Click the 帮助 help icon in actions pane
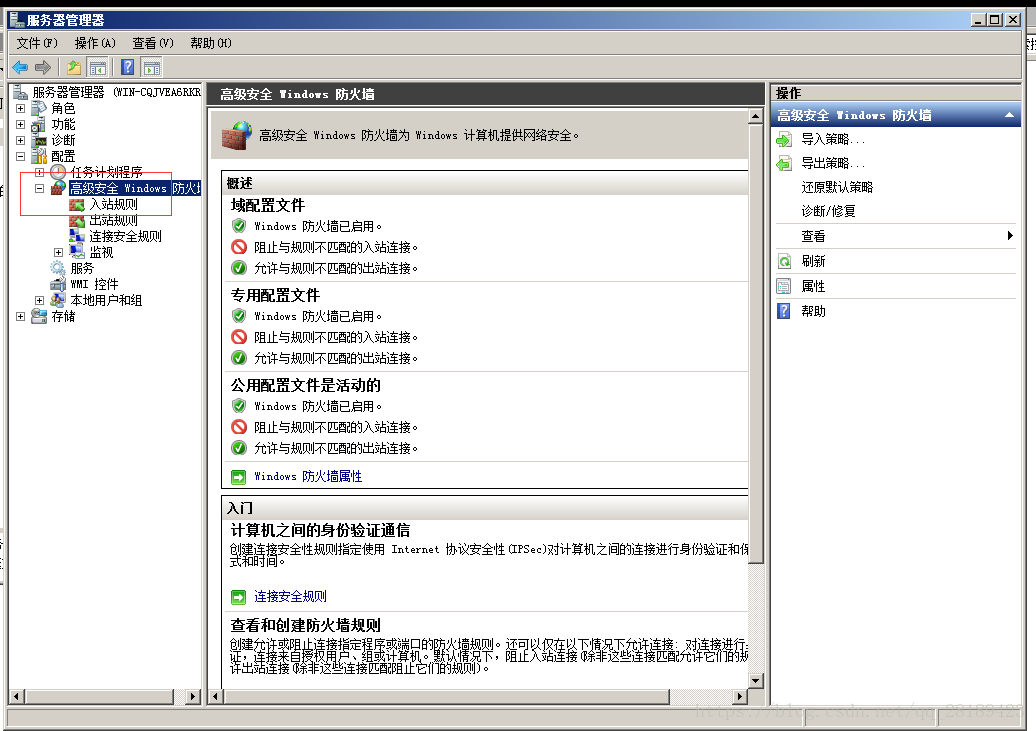The height and width of the screenshot is (731, 1036). click(784, 311)
